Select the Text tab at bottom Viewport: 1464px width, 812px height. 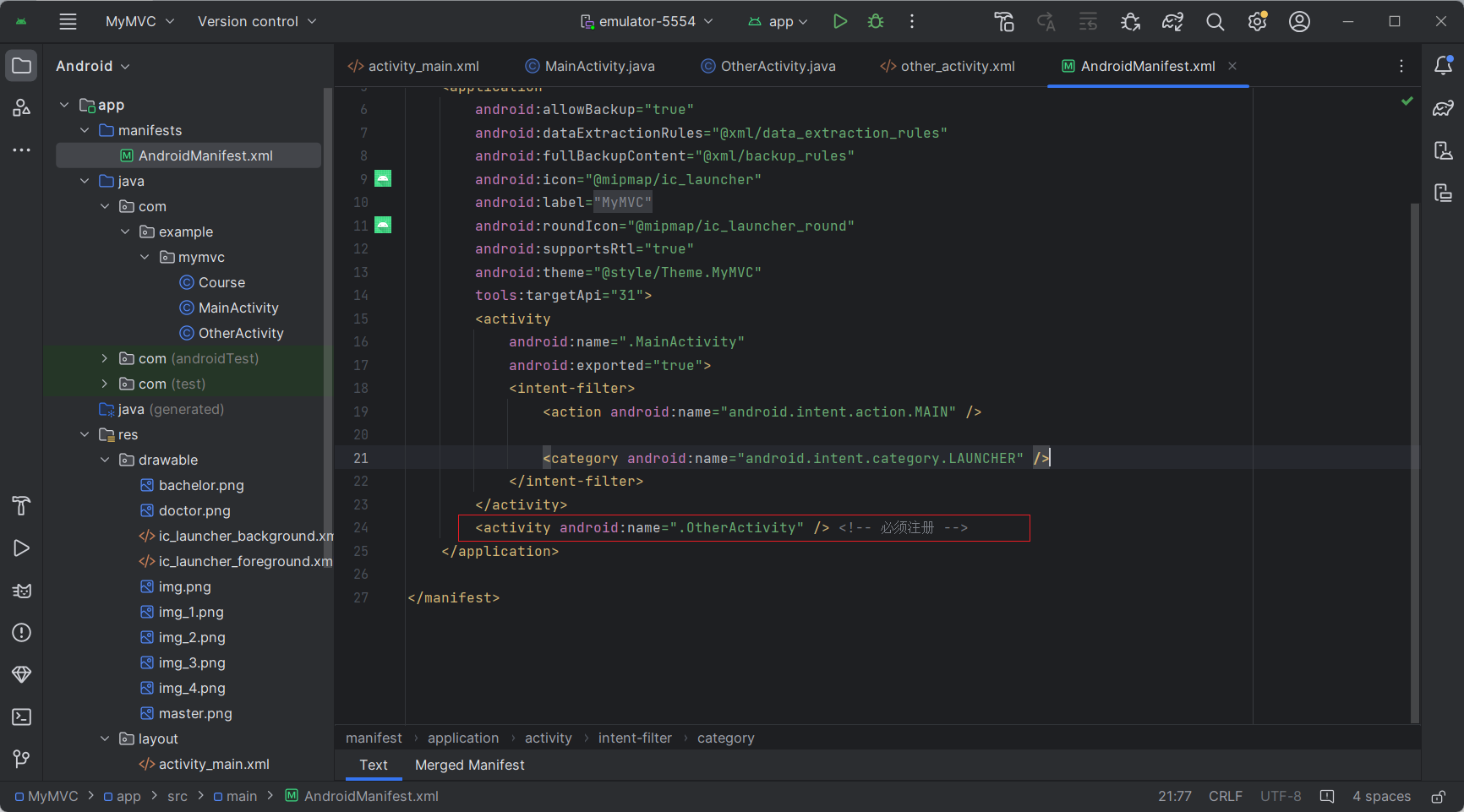374,765
